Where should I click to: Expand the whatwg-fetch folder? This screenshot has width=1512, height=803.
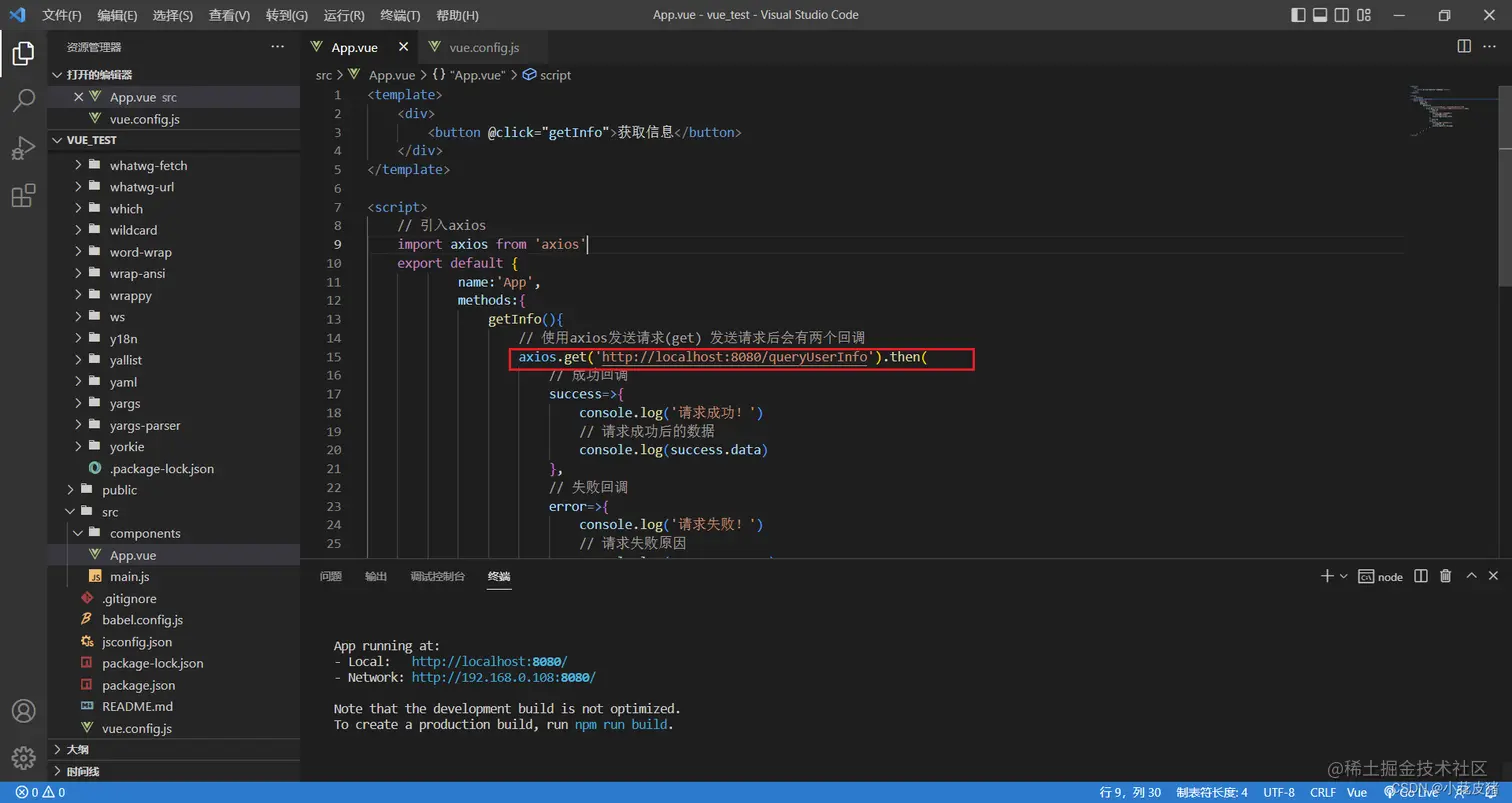coord(174,165)
